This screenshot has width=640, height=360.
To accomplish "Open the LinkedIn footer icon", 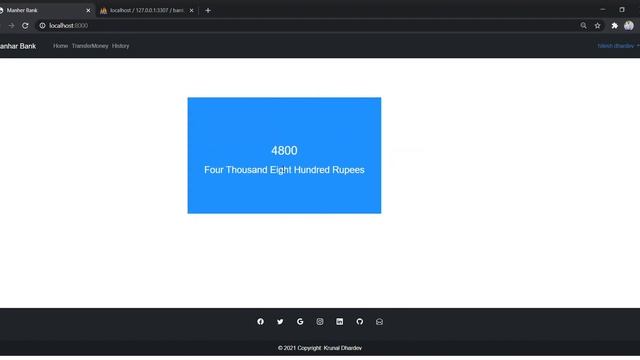I will point(340,322).
